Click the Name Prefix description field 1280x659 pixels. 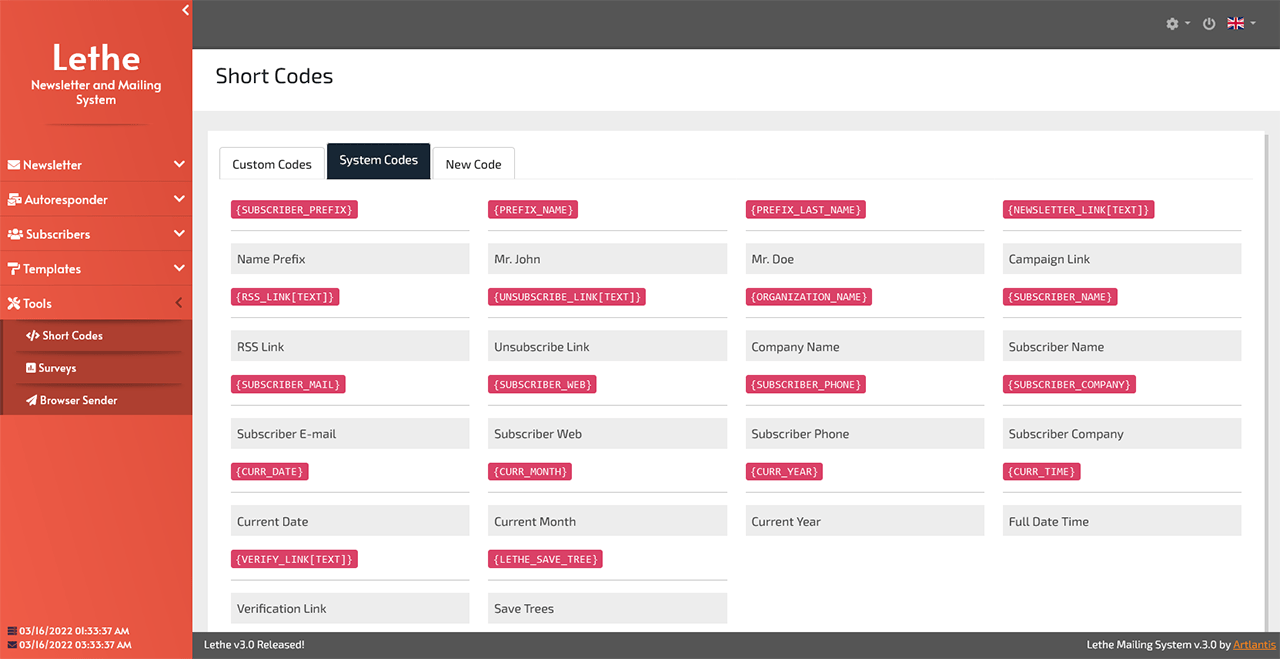point(350,259)
